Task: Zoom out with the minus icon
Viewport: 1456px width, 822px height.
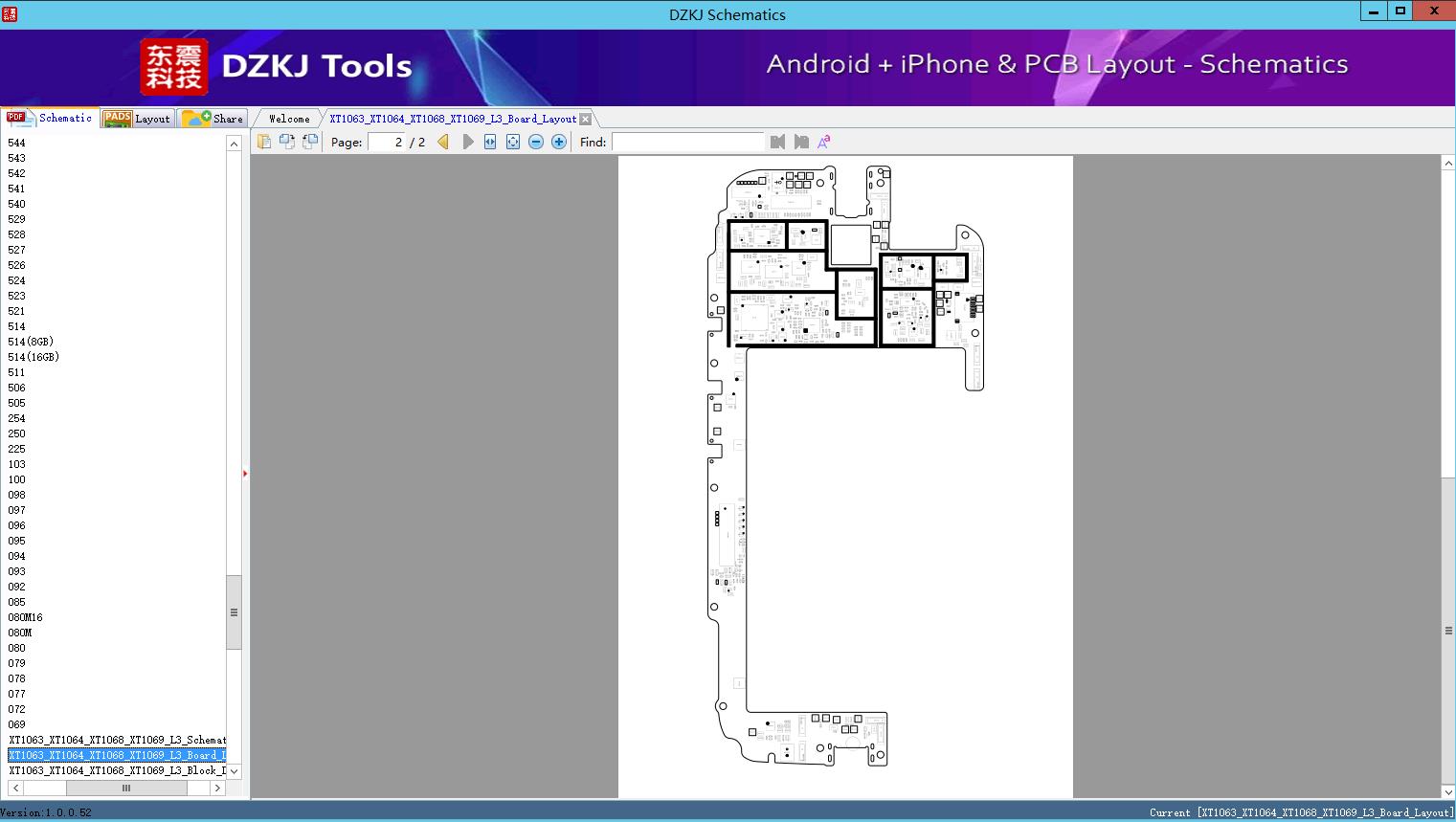Action: click(x=536, y=142)
